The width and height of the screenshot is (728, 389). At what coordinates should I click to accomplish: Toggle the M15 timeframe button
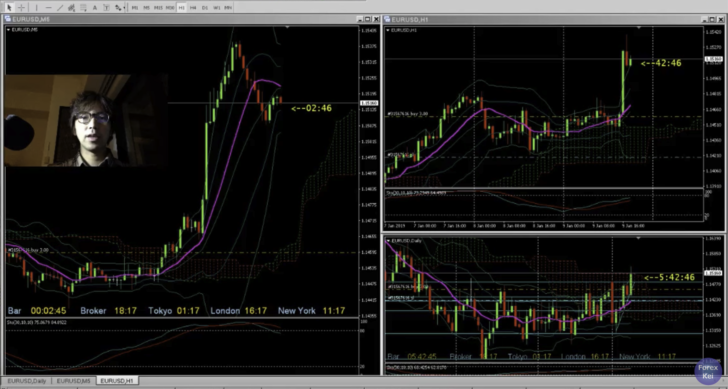click(x=158, y=7)
